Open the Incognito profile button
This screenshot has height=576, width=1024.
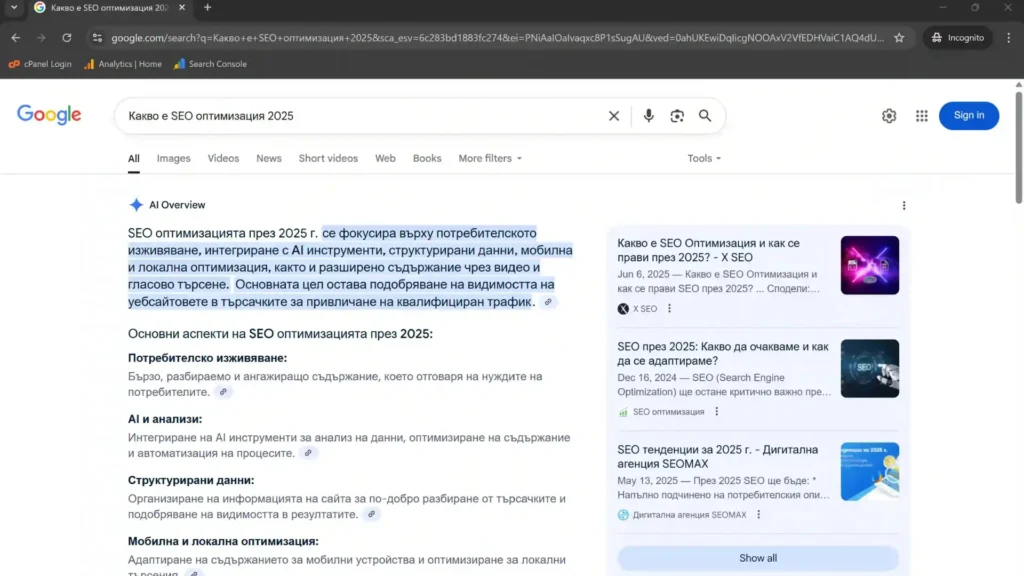coord(957,38)
